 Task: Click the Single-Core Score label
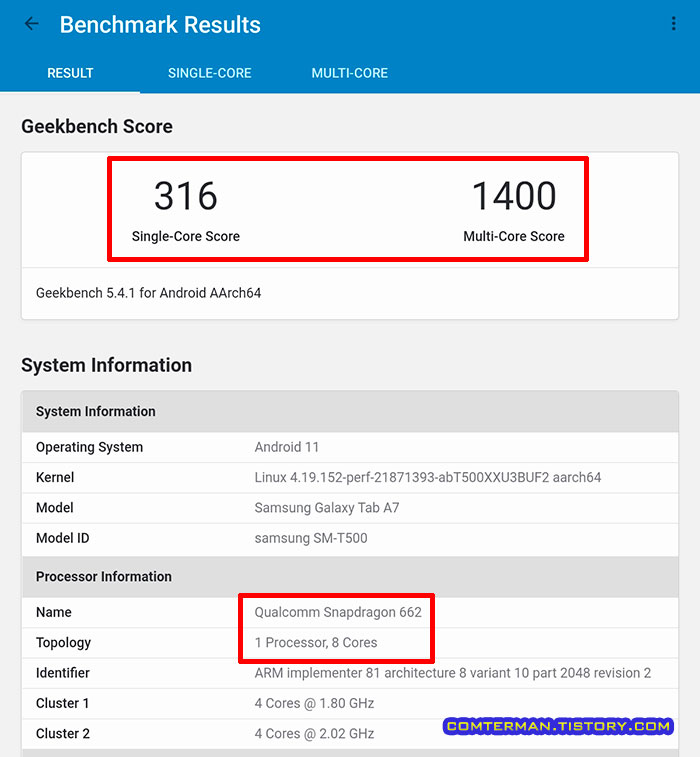[x=186, y=236]
